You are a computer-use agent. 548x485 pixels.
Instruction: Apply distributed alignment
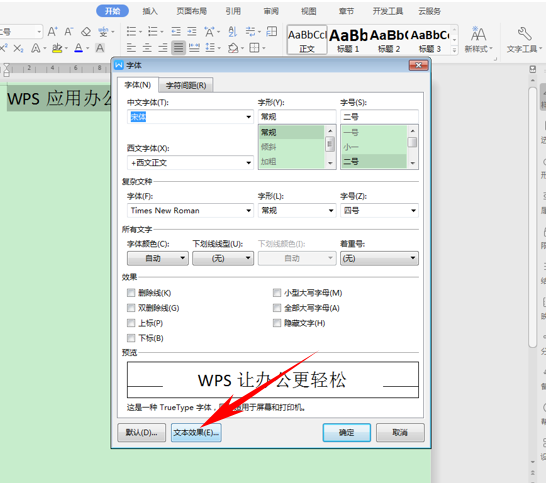coord(194,48)
